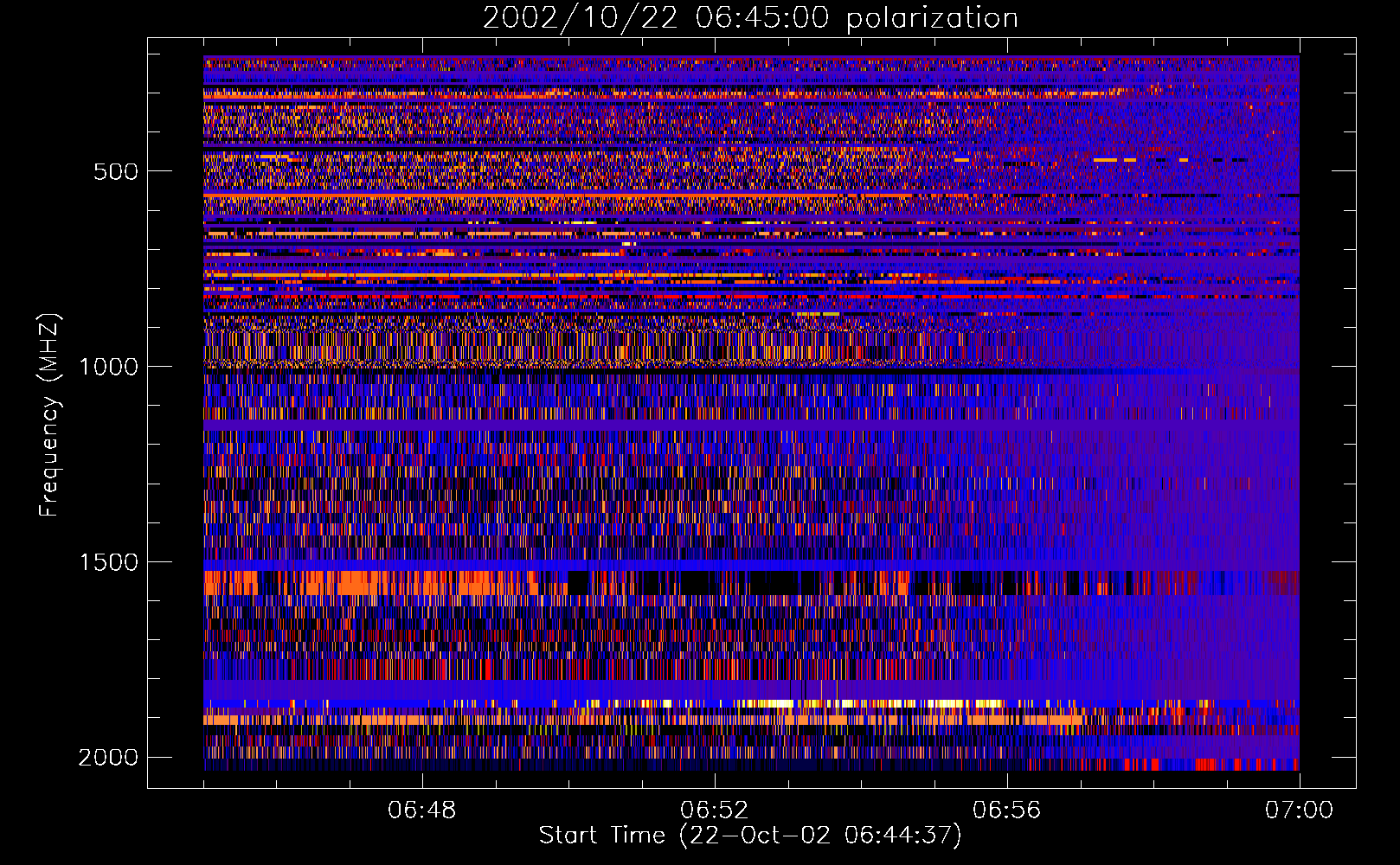The height and width of the screenshot is (865, 1400).
Task: Click the 06:52 time tick label
Action: pos(714,811)
